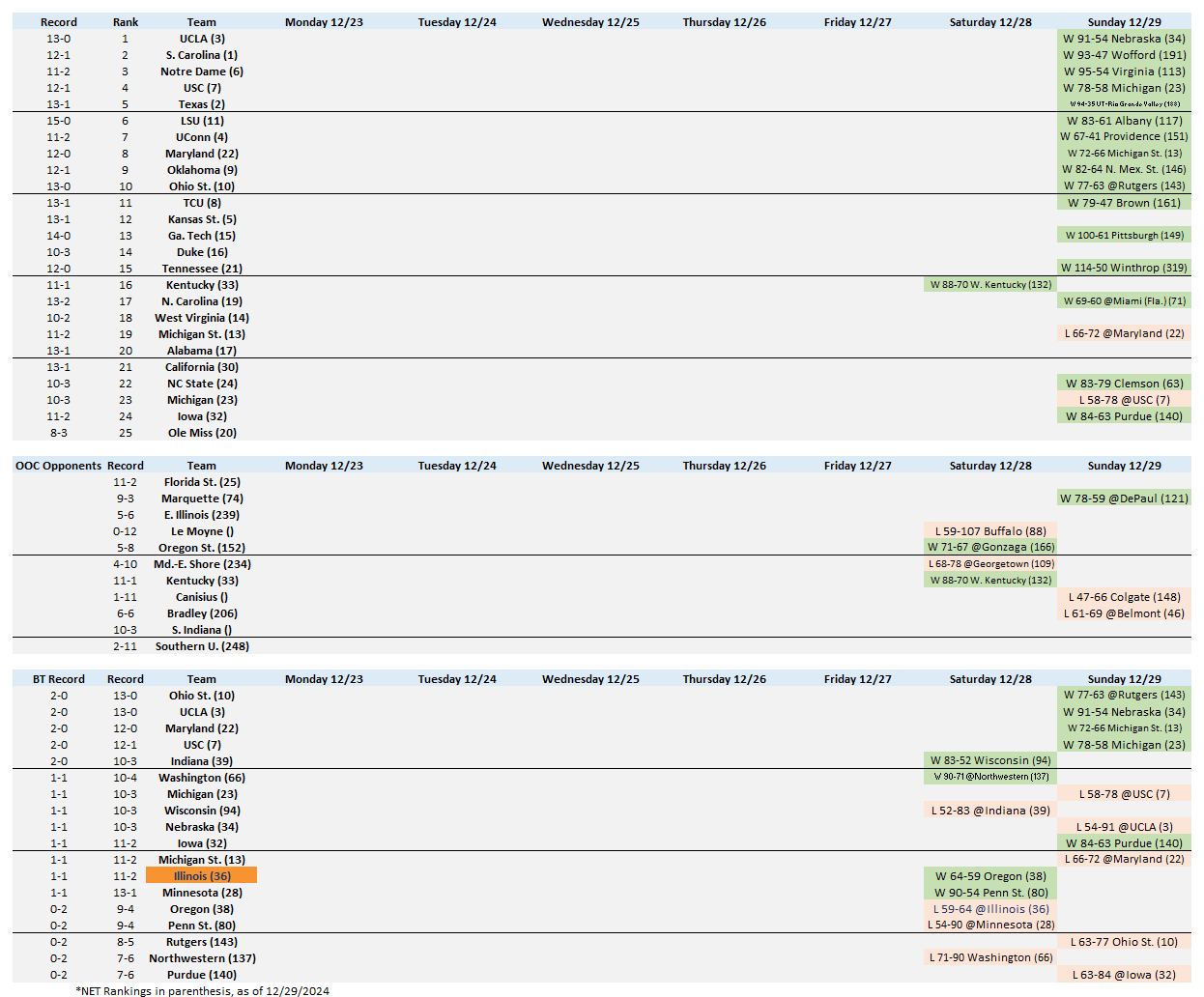Select the orange highlighted Illinois (36) cell
This screenshot has width=1204, height=997.
click(202, 876)
